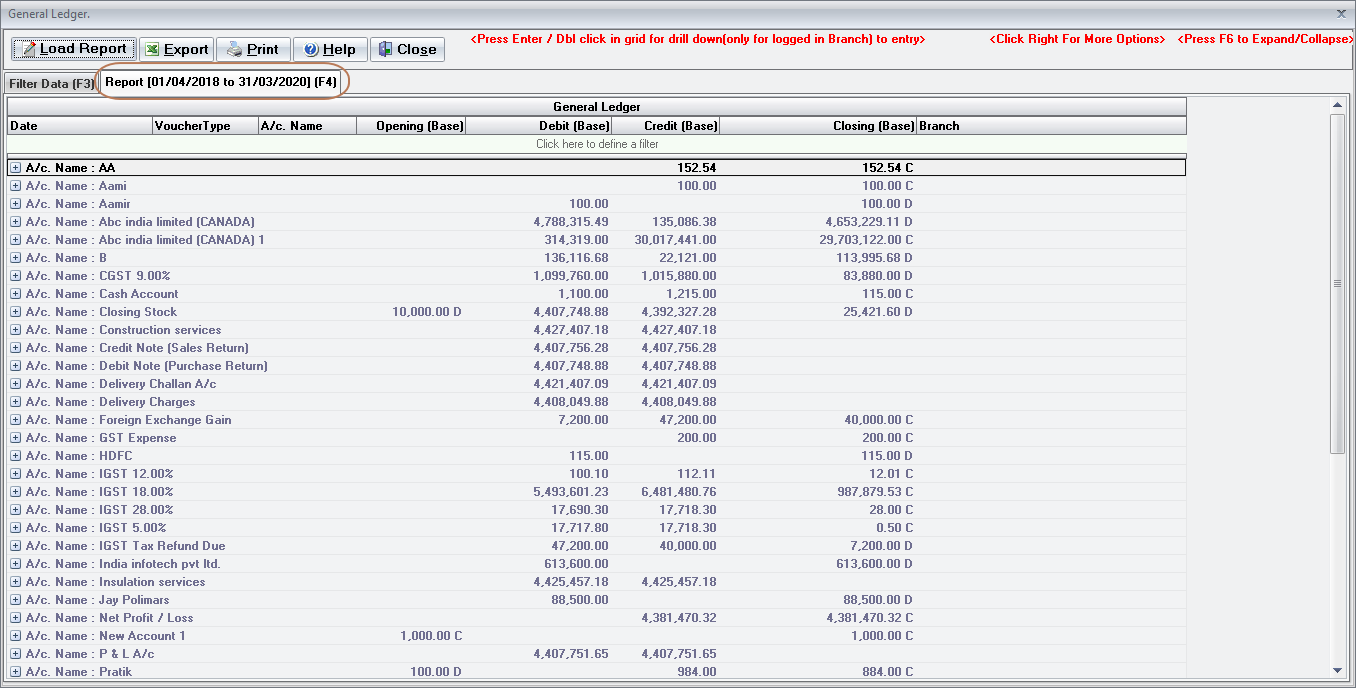Viewport: 1356px width, 688px height.
Task: Expand the IGST 18.00% account row
Action: coord(15,492)
